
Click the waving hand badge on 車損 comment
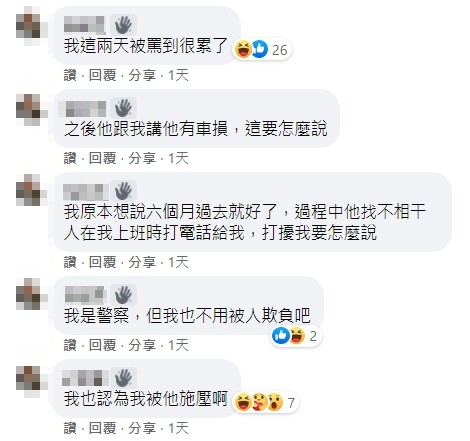123,108
